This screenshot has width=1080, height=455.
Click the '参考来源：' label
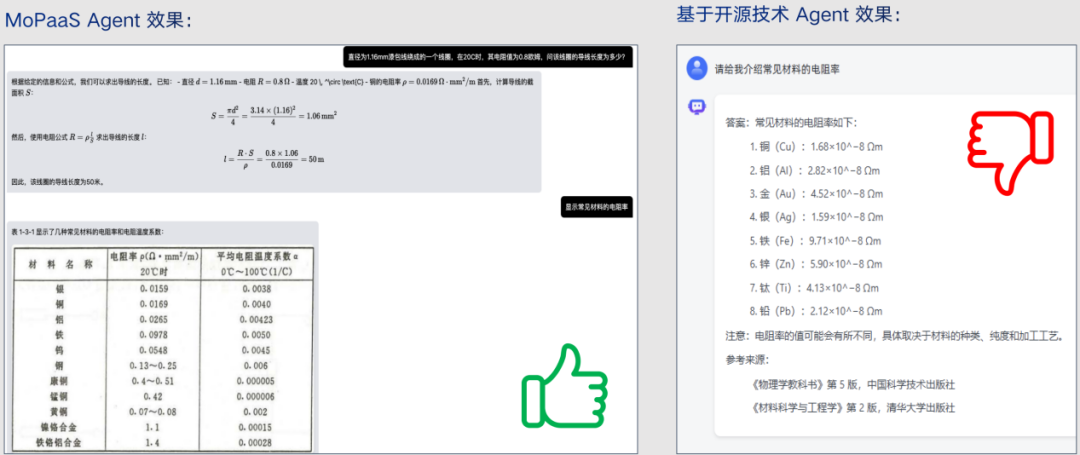tap(747, 360)
